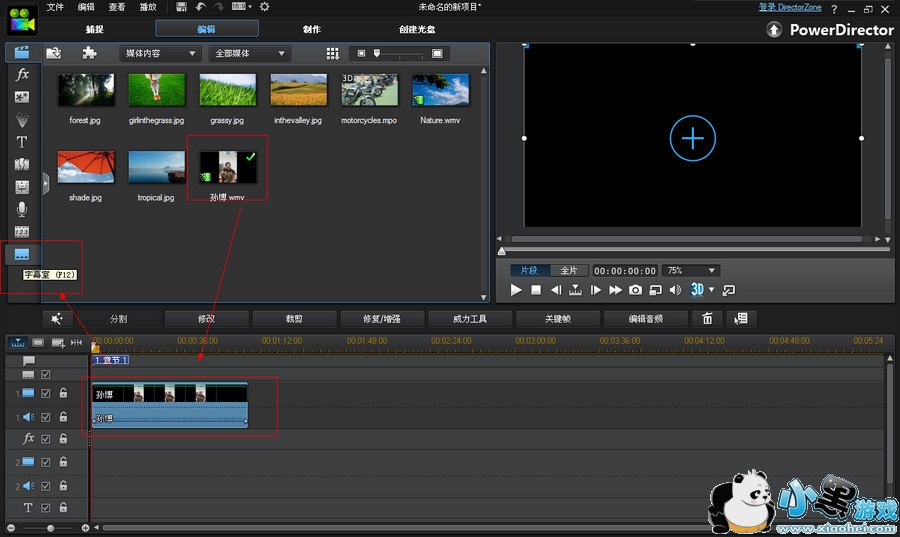
Task: Disable the effects (fx) track checkbox
Action: coord(45,439)
